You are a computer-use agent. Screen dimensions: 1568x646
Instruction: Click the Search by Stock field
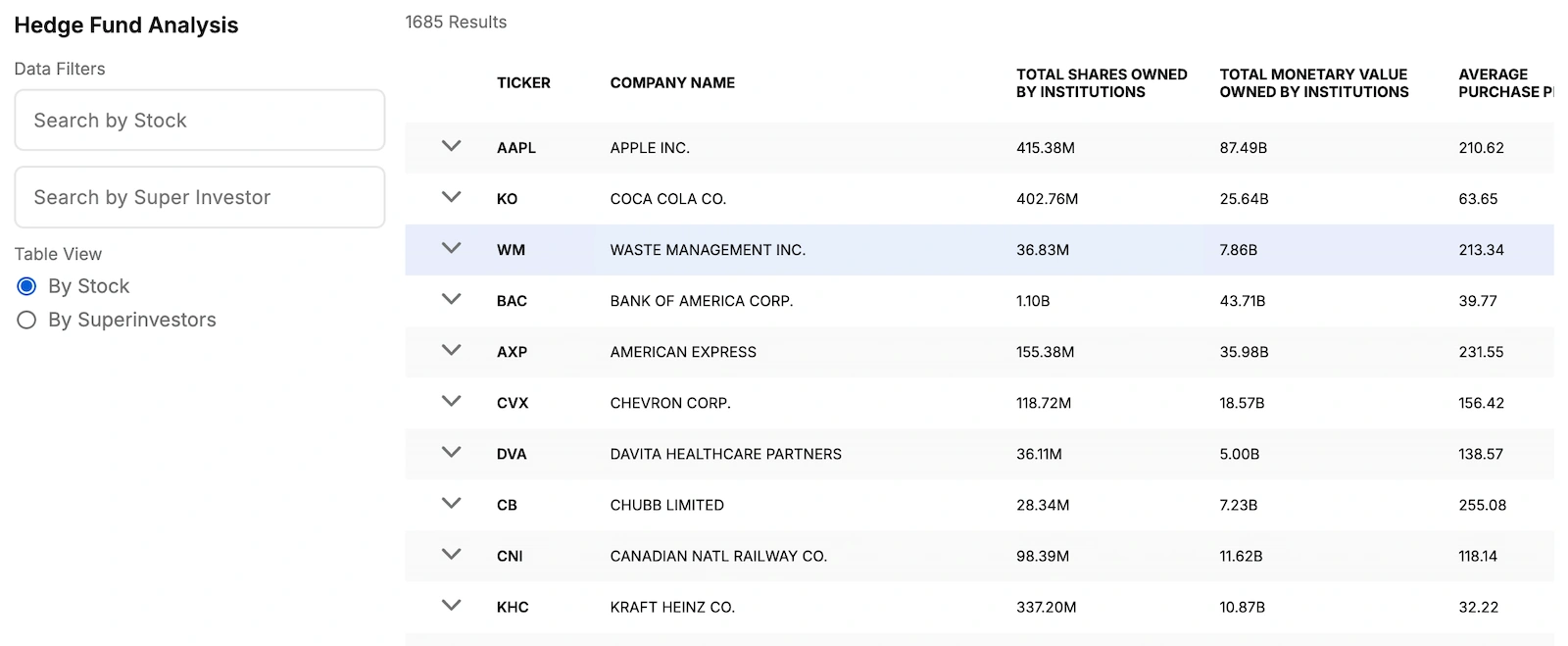200,121
